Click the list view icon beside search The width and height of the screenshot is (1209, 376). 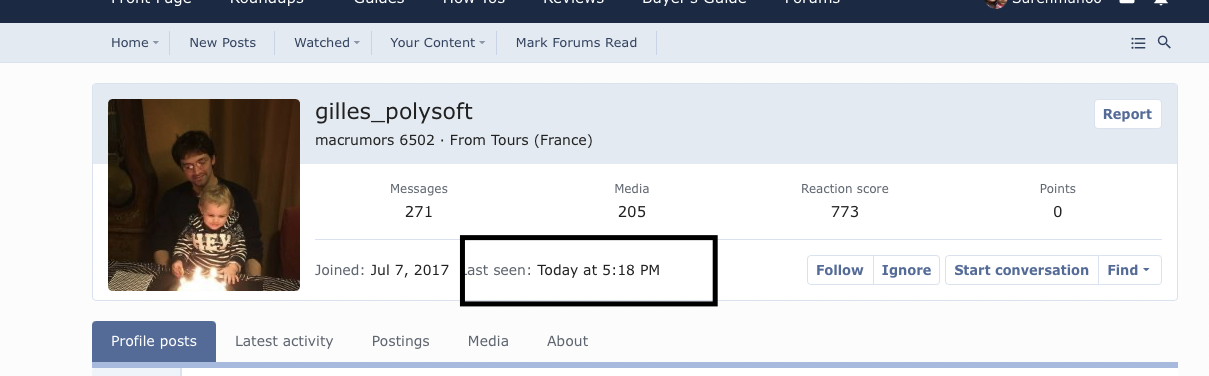(1138, 43)
